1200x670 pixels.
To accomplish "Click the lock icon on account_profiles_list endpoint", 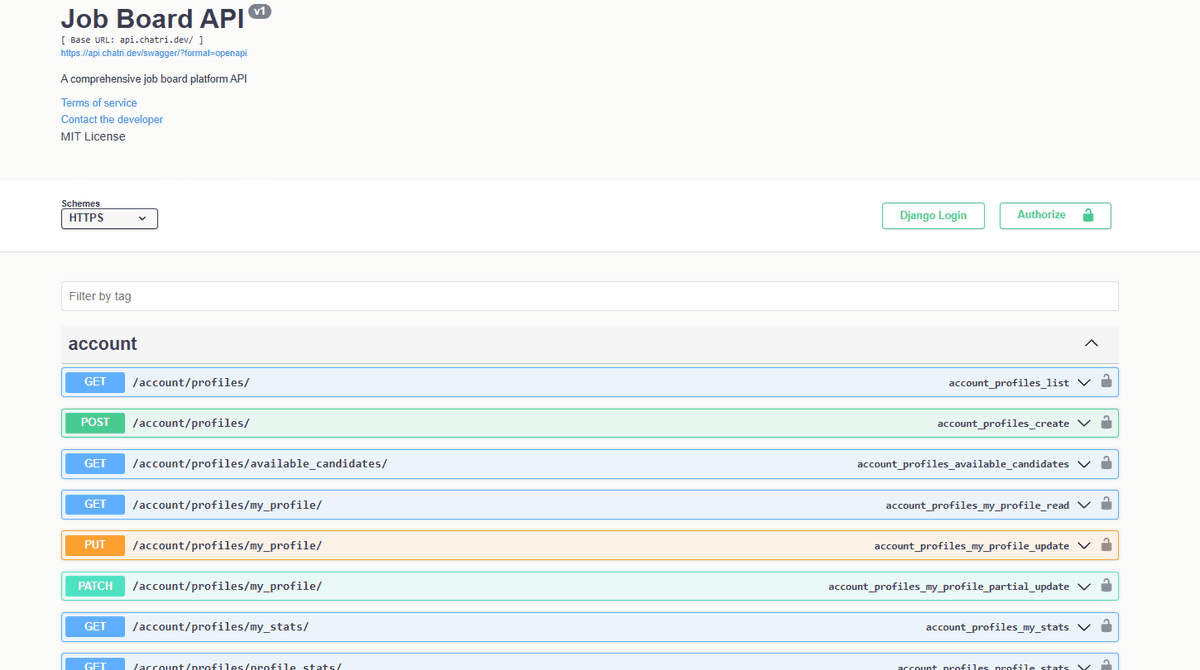I will [x=1106, y=382].
